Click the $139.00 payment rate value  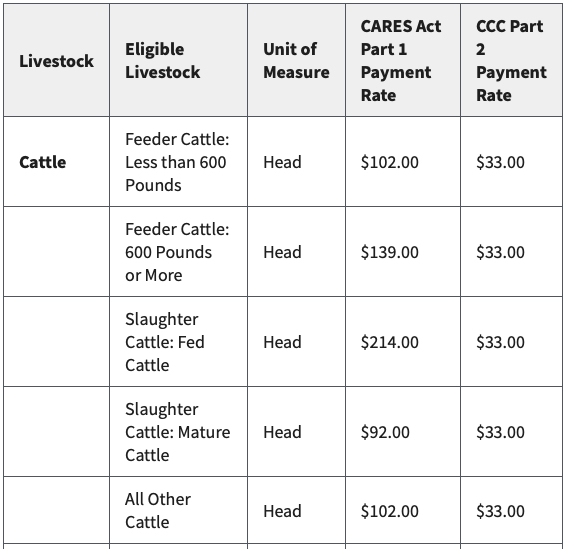(x=389, y=252)
